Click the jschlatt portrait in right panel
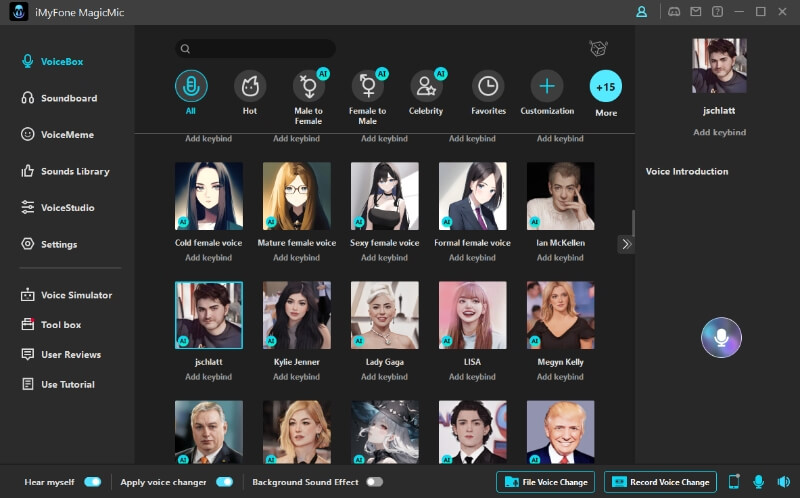The width and height of the screenshot is (800, 498). tap(719, 65)
